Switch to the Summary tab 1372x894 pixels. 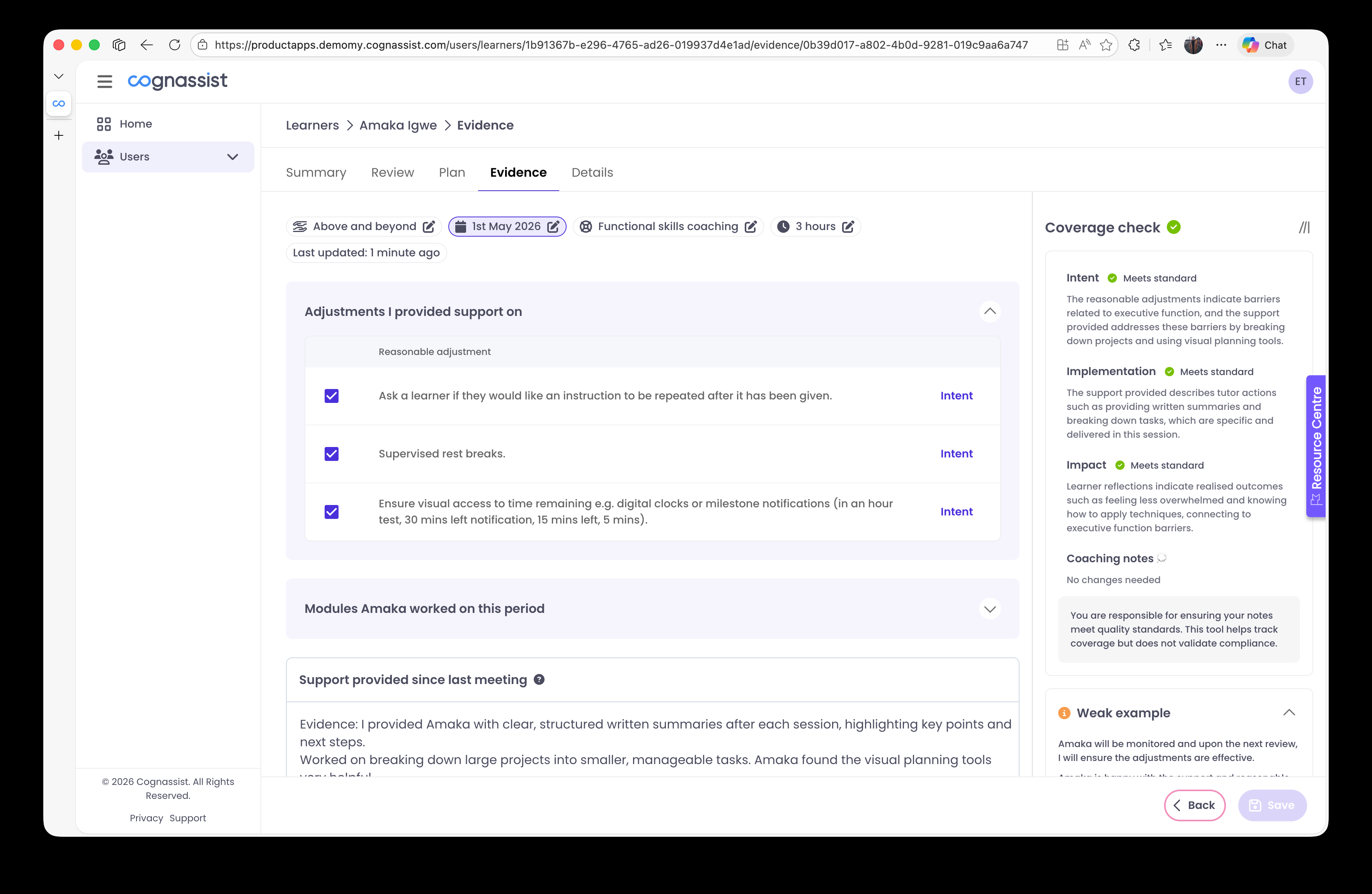click(316, 172)
